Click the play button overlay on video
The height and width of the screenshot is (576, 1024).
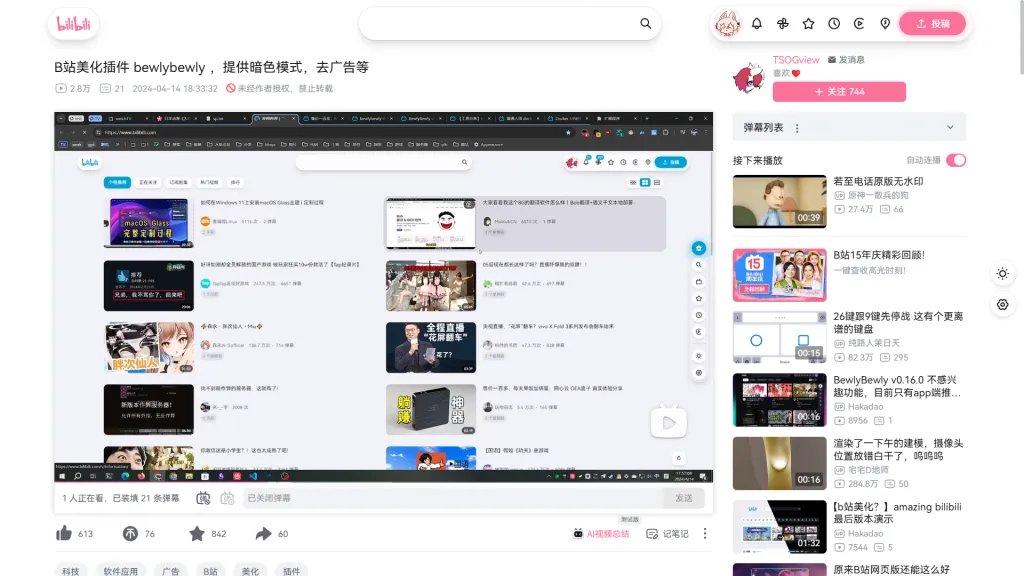coord(668,423)
